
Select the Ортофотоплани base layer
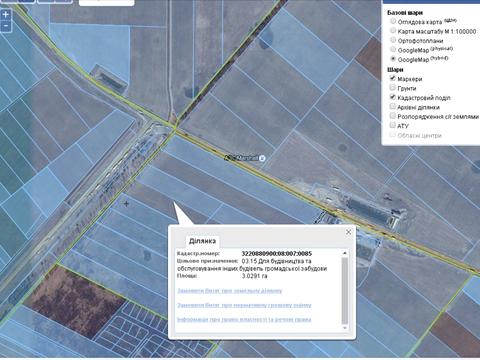[x=393, y=40]
